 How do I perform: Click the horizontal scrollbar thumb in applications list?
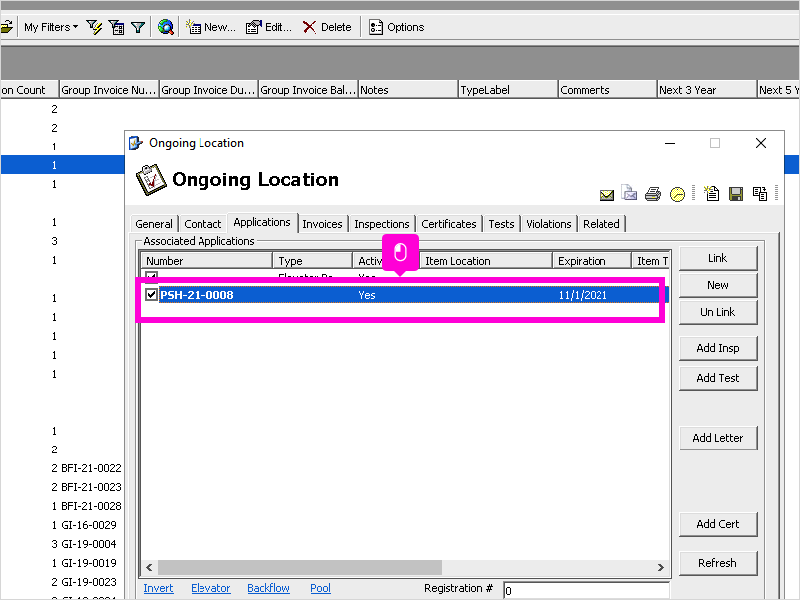[300, 567]
